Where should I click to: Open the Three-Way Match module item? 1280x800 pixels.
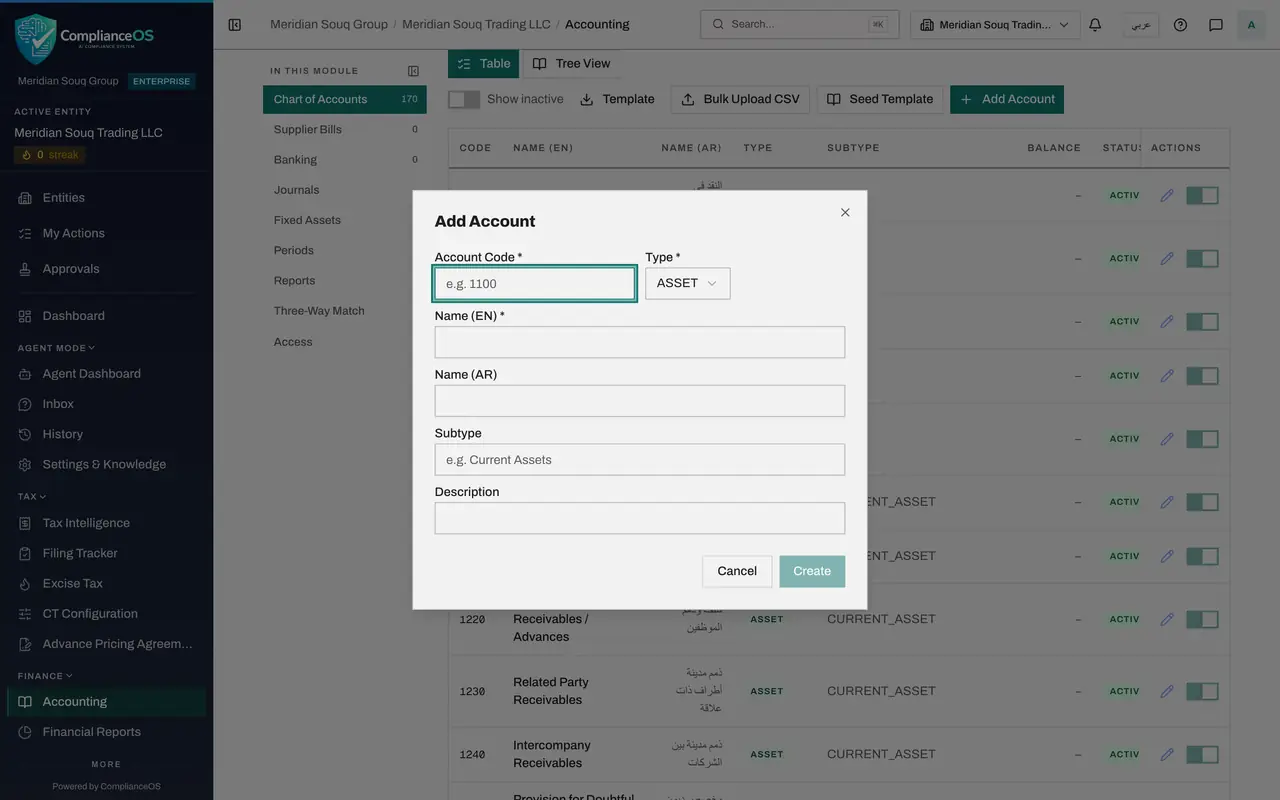345,311
